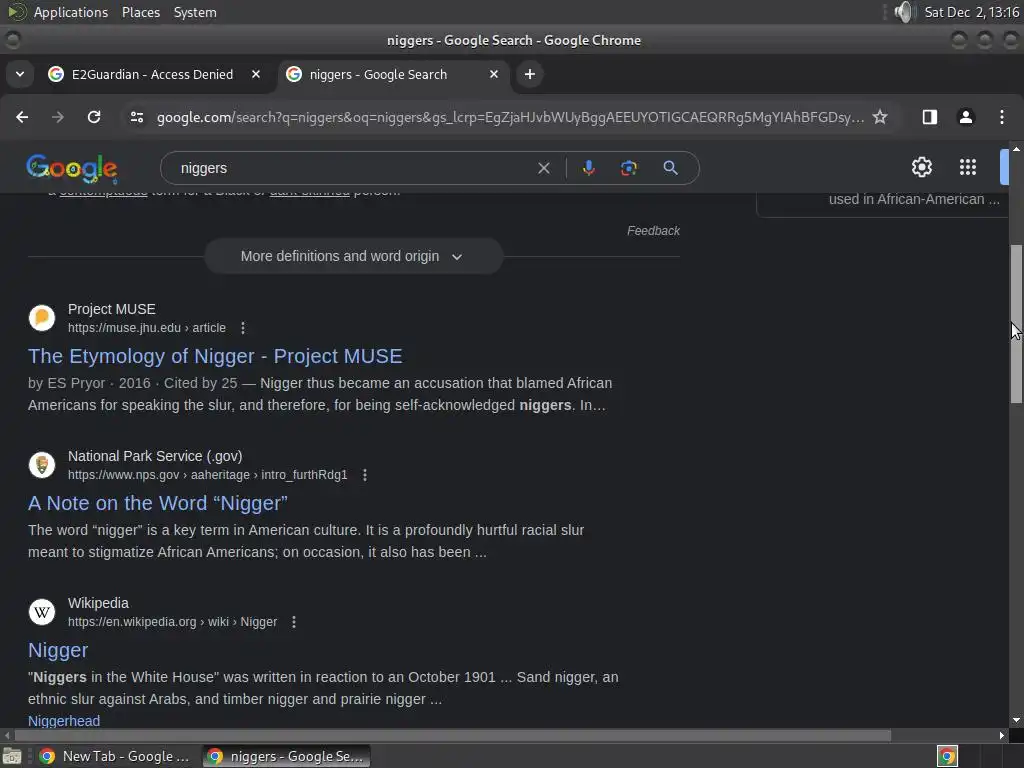View site information icon in address bar
Image resolution: width=1024 pixels, height=768 pixels.
click(x=136, y=117)
